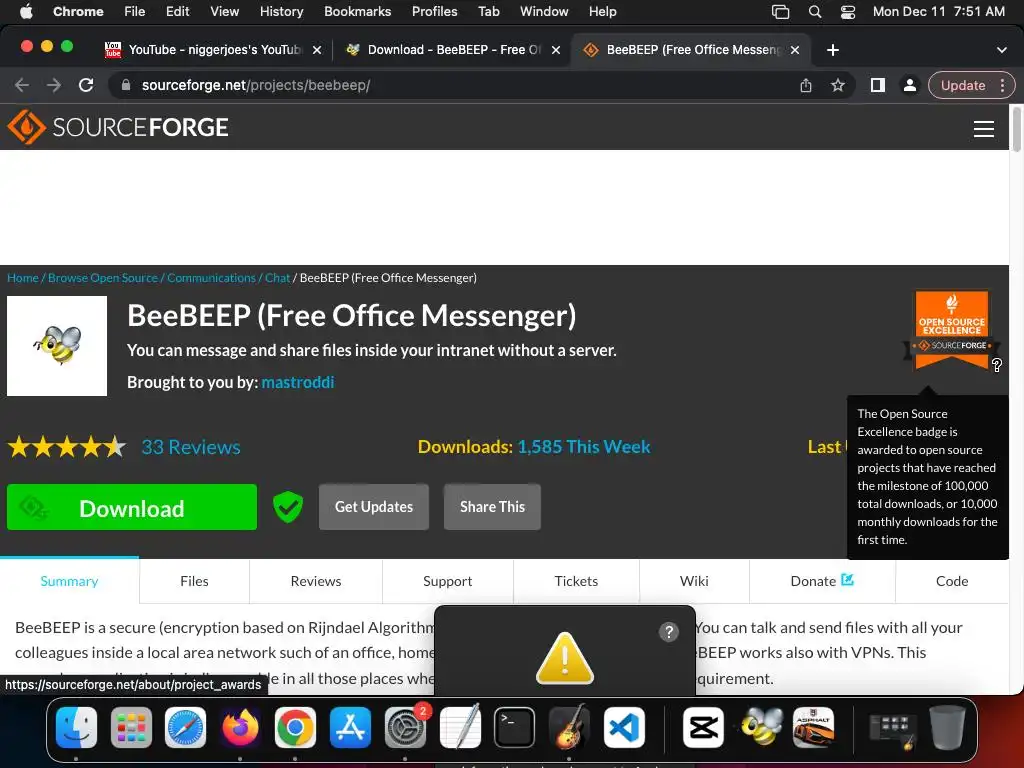Click the share page icon in address bar
Viewport: 1024px width, 768px height.
[x=806, y=86]
